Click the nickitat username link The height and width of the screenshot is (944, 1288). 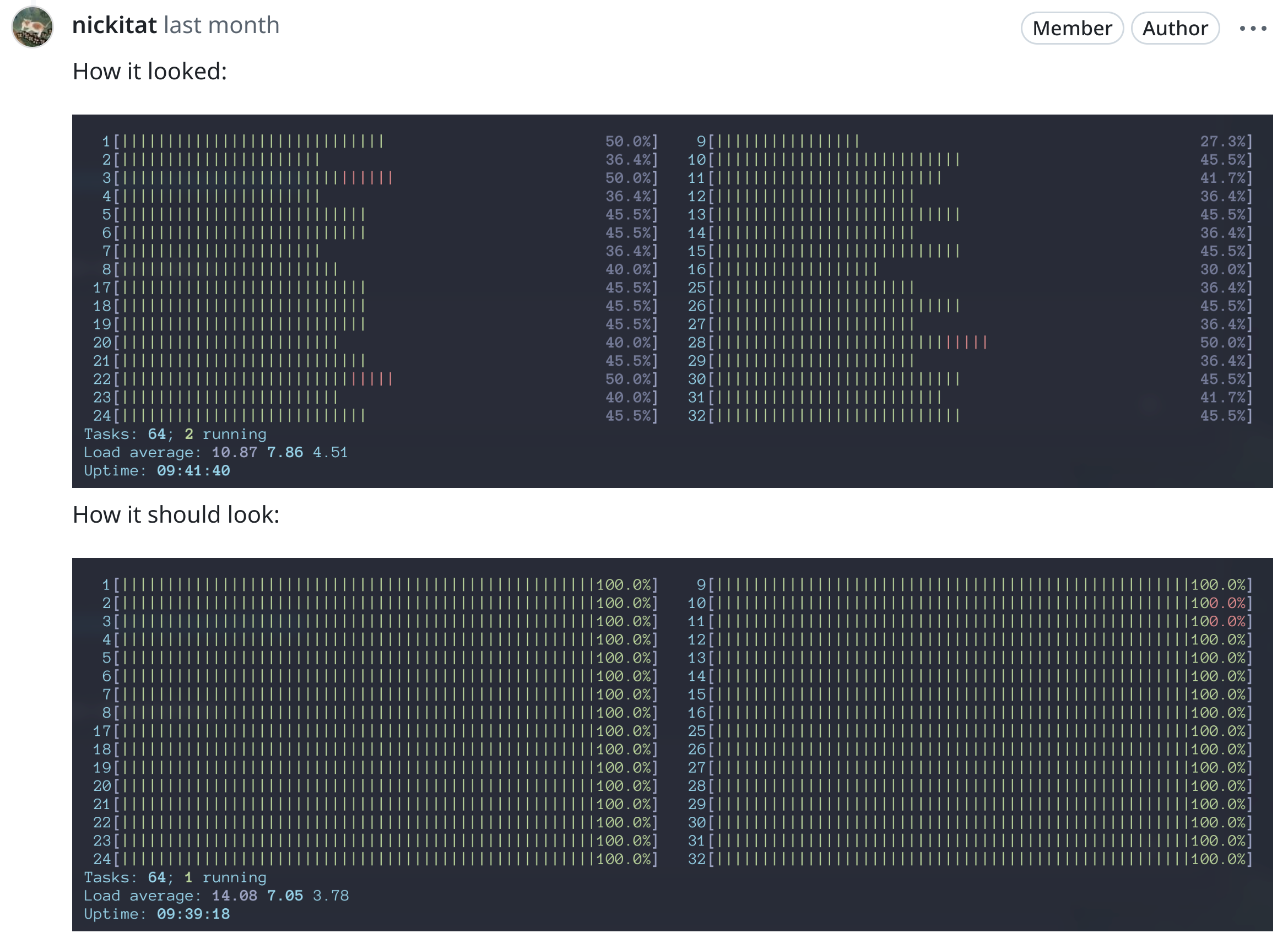tap(114, 25)
